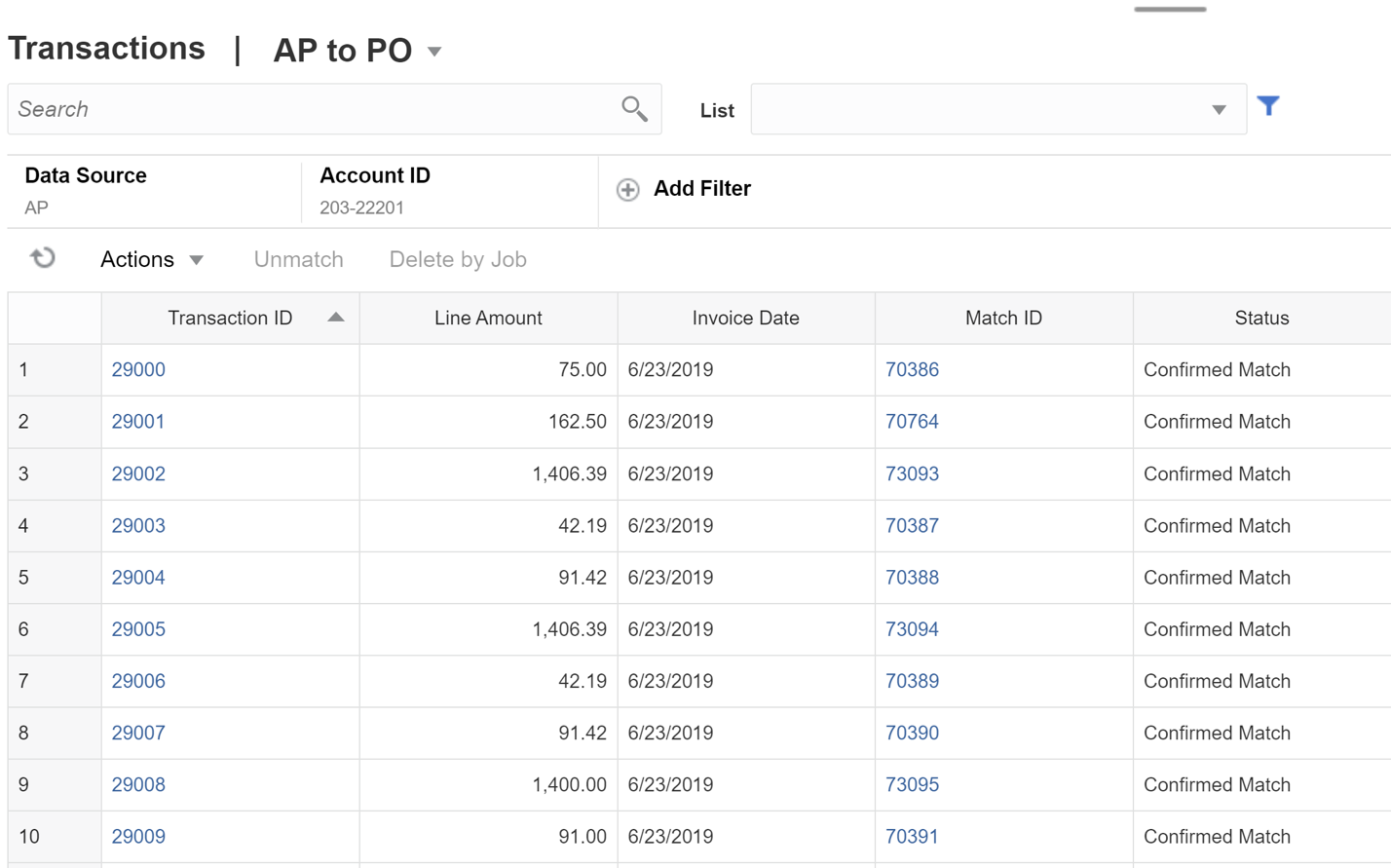Click the List dropdown arrow icon

(1220, 109)
